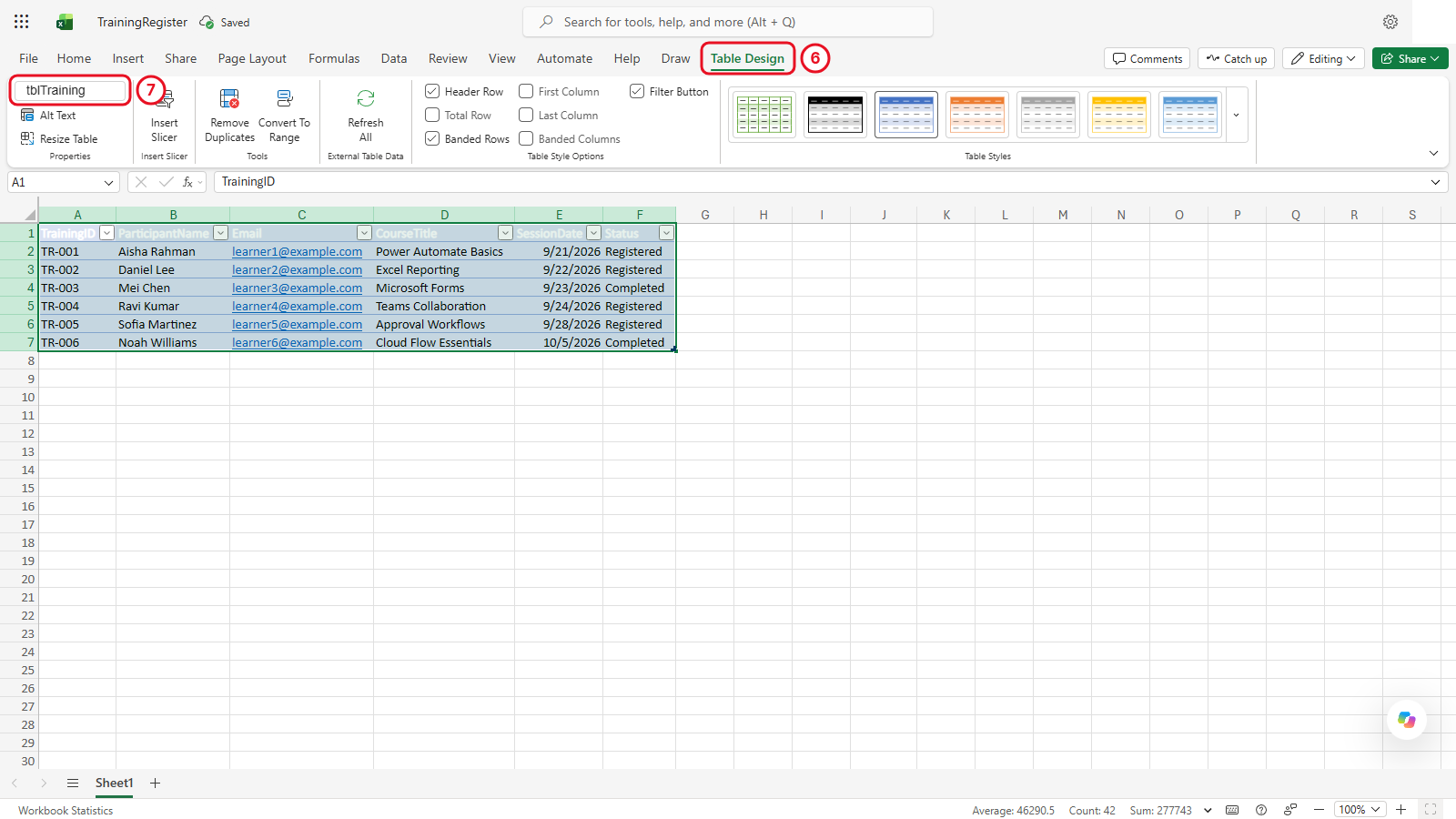1456x819 pixels.
Task: Click the Catch up button
Action: click(x=1237, y=58)
